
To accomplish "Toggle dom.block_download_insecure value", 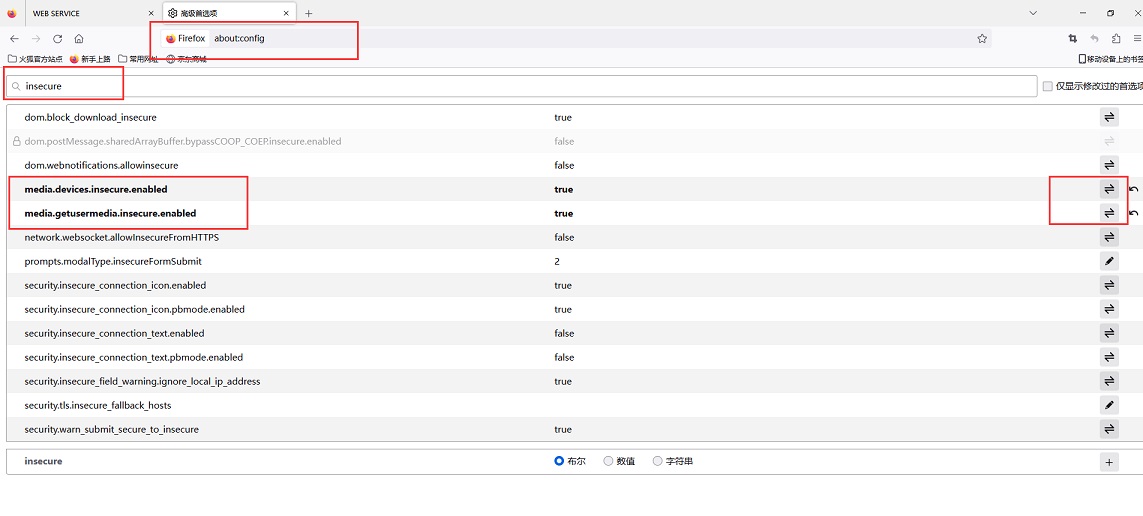I will 1109,117.
